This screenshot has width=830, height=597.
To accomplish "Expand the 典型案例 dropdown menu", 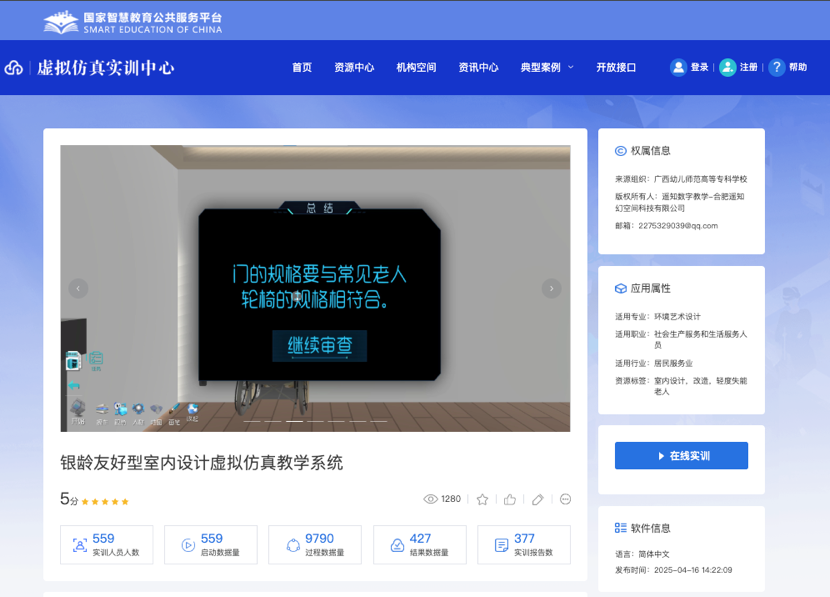I will point(547,67).
